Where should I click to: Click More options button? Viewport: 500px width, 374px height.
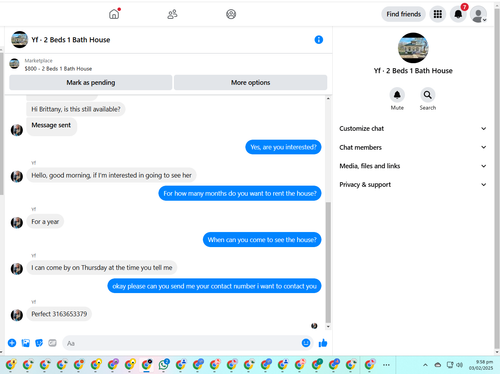click(x=250, y=82)
